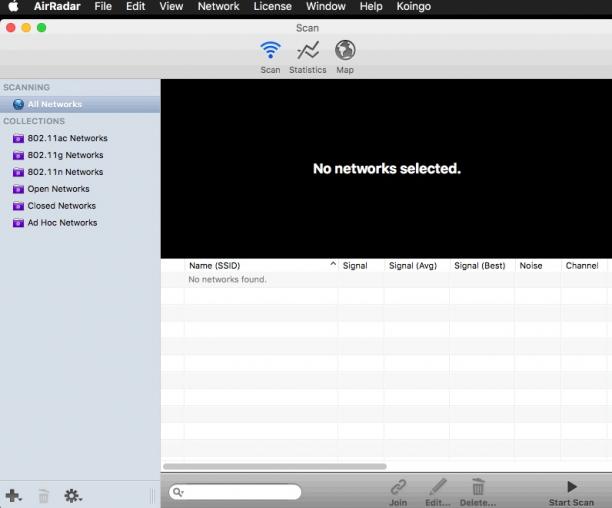This screenshot has height=508, width=612.
Task: Click the Name (SSID) column header
Action: pyautogui.click(x=261, y=266)
